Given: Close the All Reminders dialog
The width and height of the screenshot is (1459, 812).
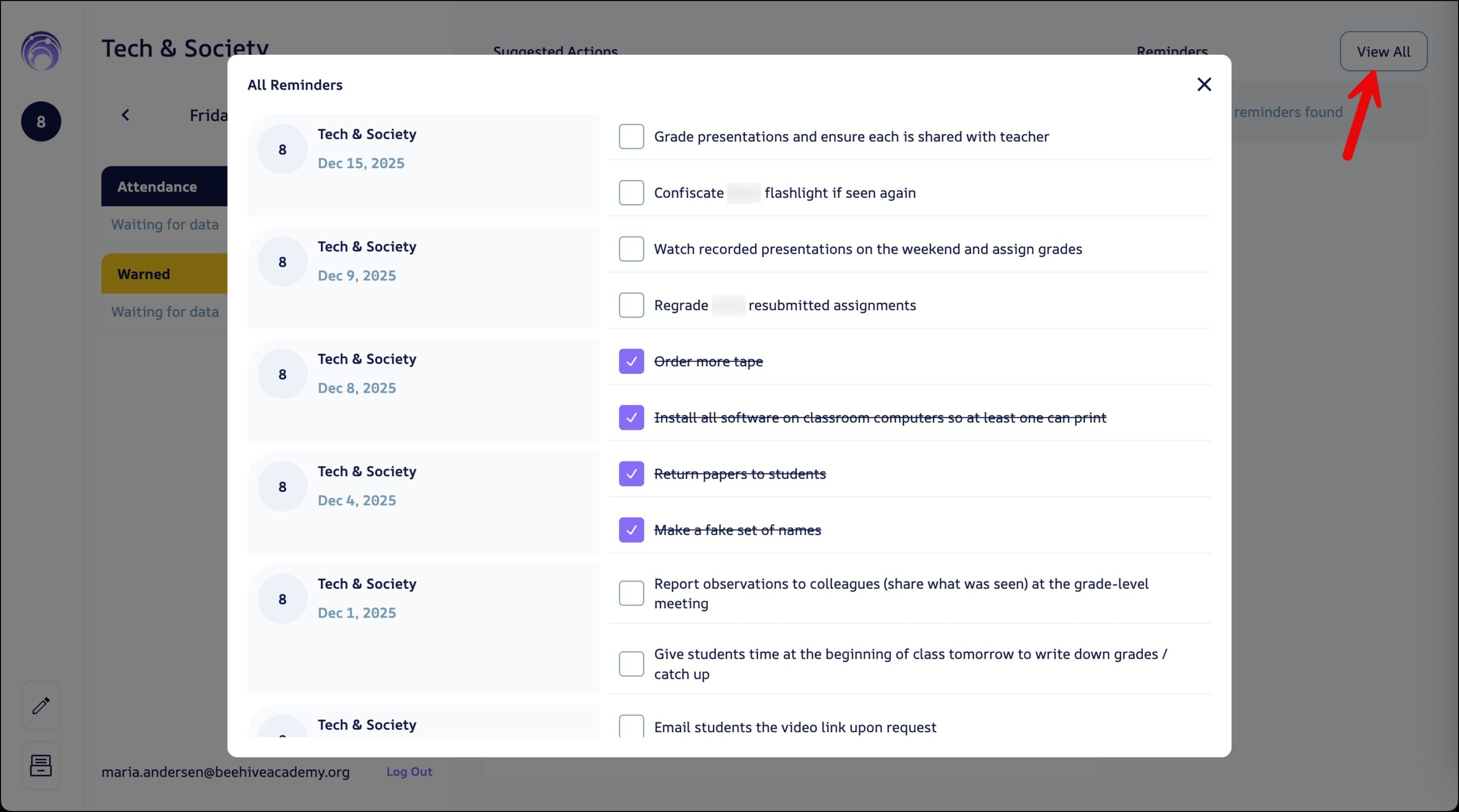Looking at the screenshot, I should (1204, 84).
